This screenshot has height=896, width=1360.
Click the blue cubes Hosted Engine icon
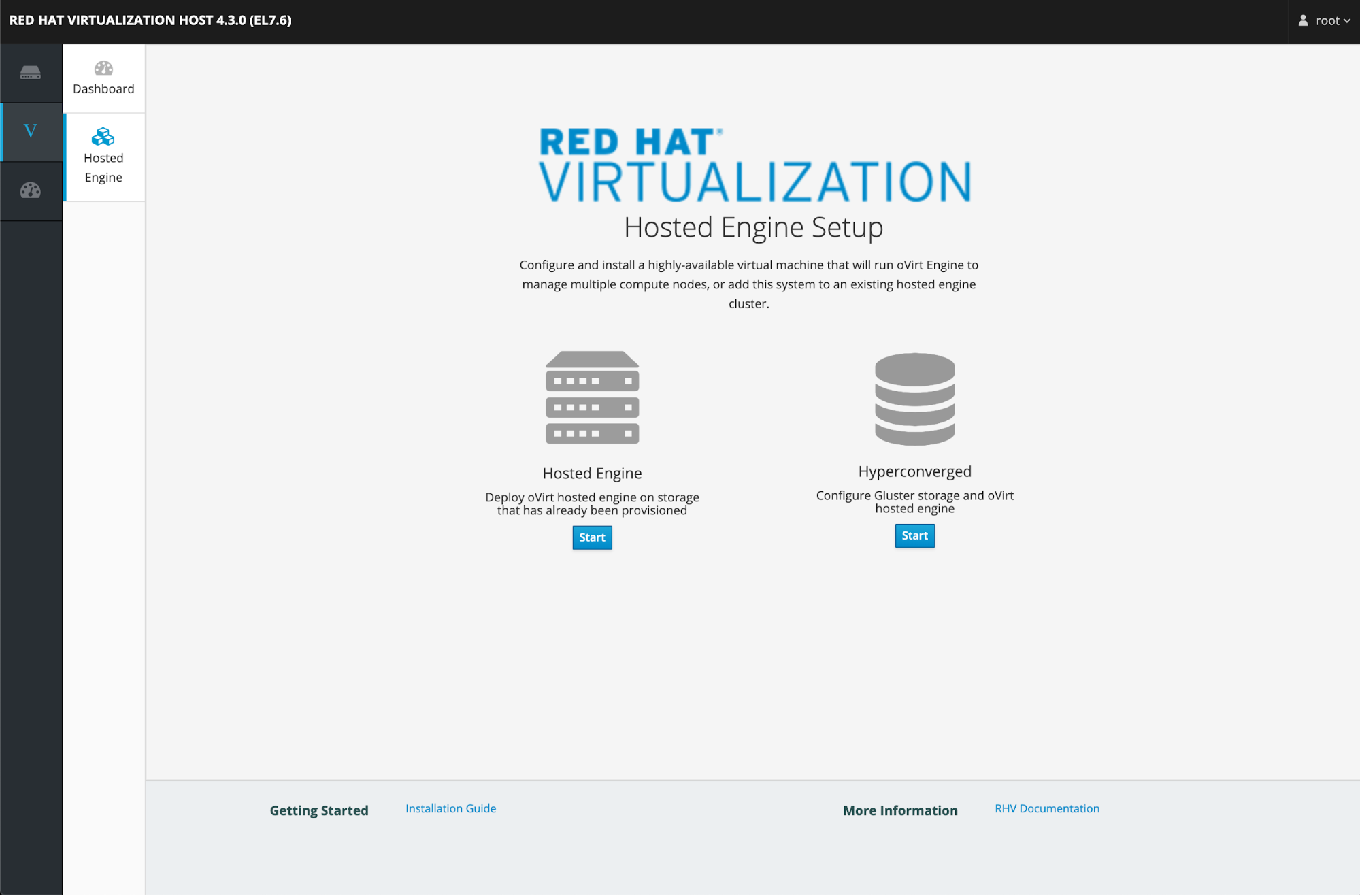click(103, 137)
